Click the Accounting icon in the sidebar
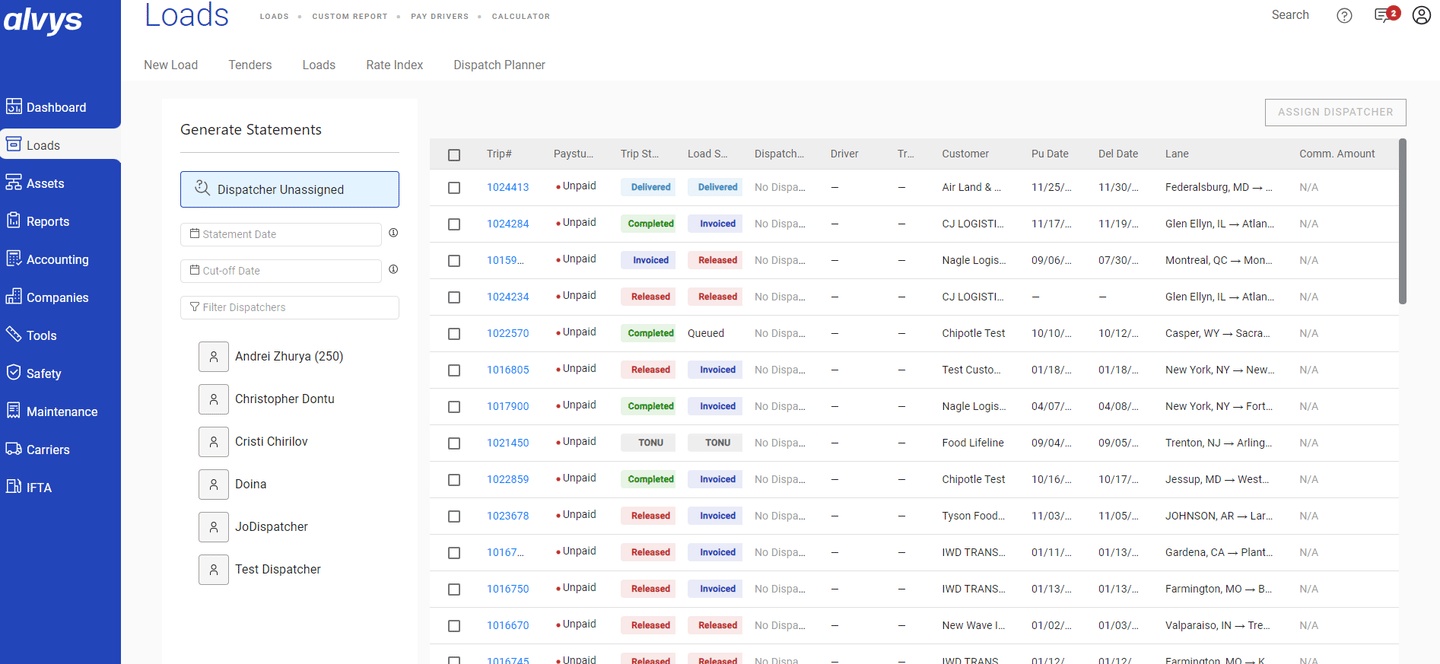The height and width of the screenshot is (664, 1440). tap(14, 259)
